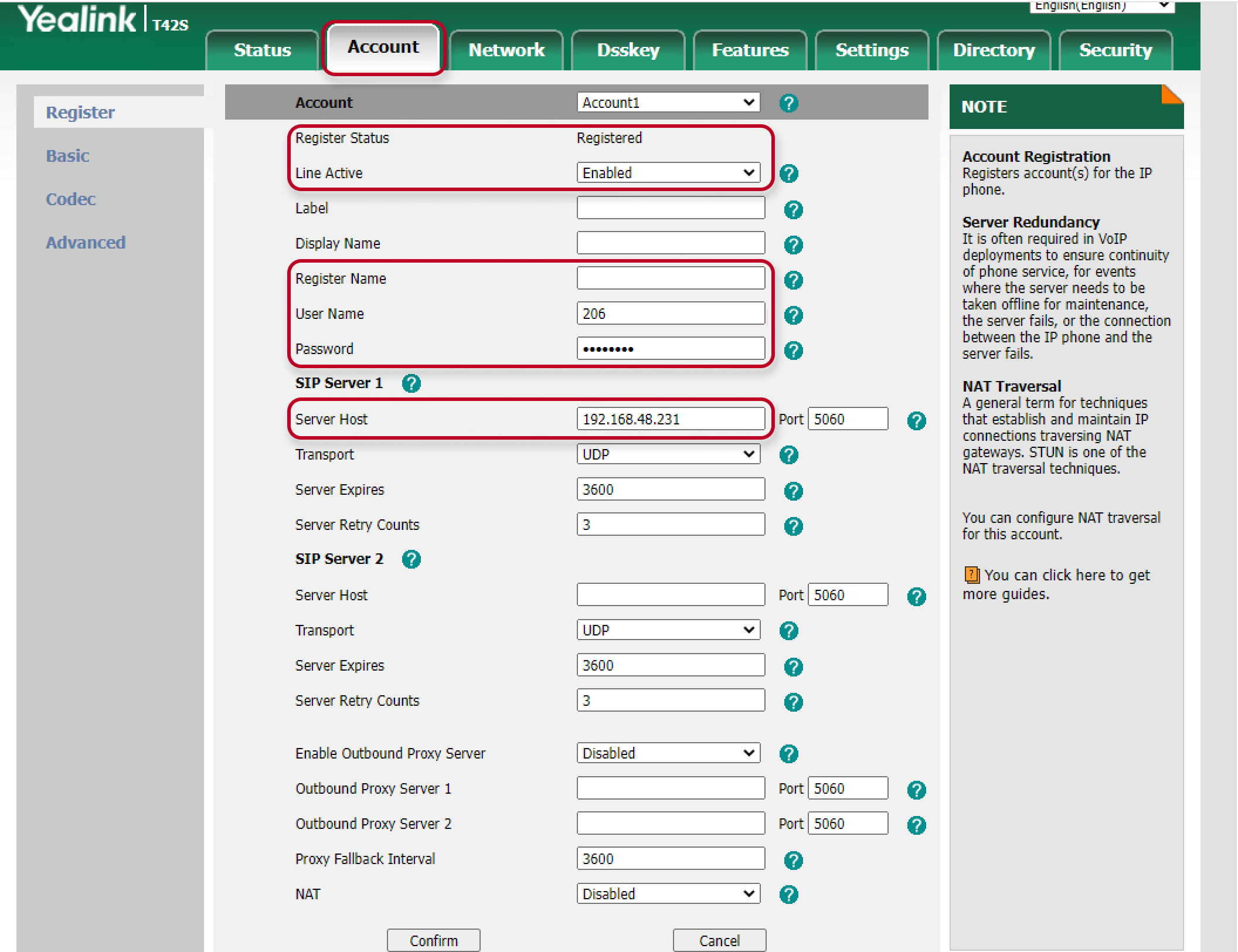Switch to the Status tab
The image size is (1238, 952).
[x=262, y=50]
